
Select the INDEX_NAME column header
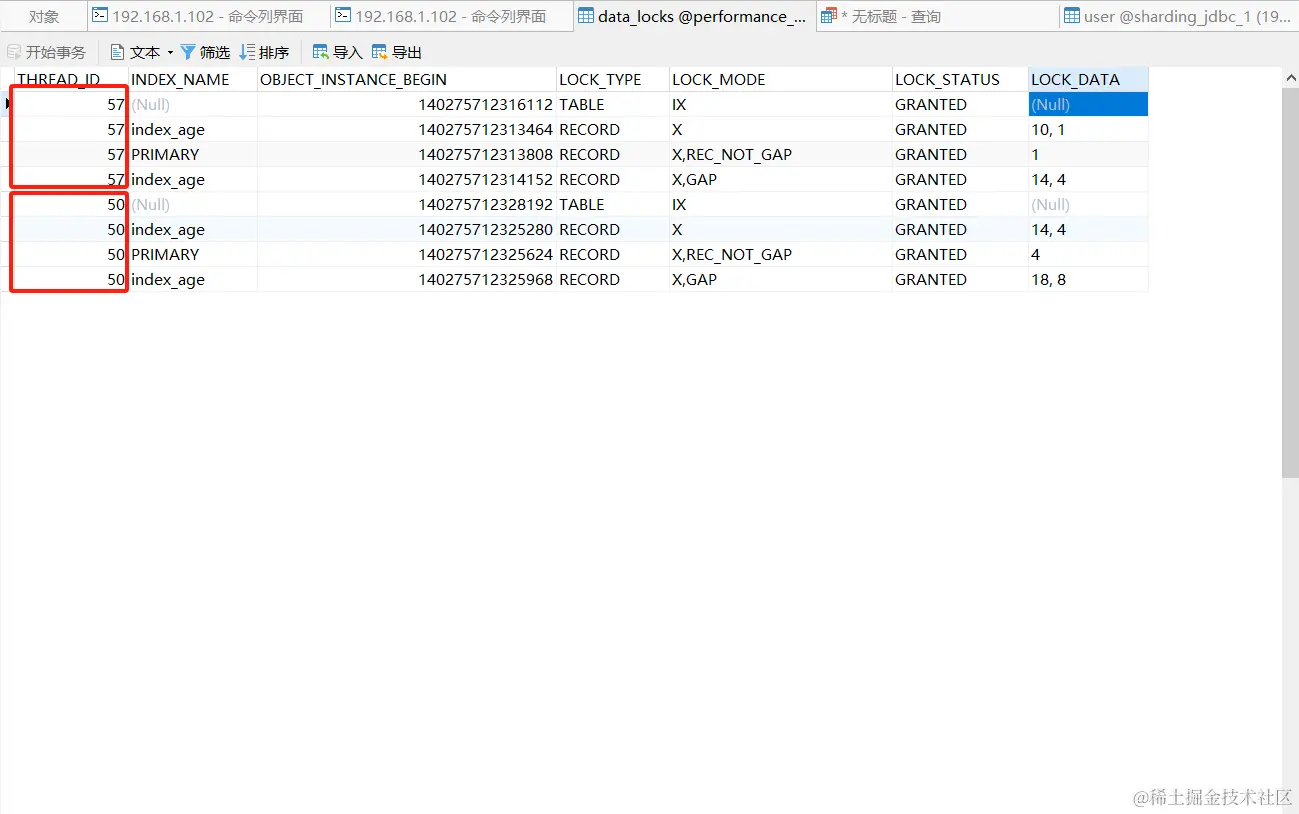pos(193,80)
